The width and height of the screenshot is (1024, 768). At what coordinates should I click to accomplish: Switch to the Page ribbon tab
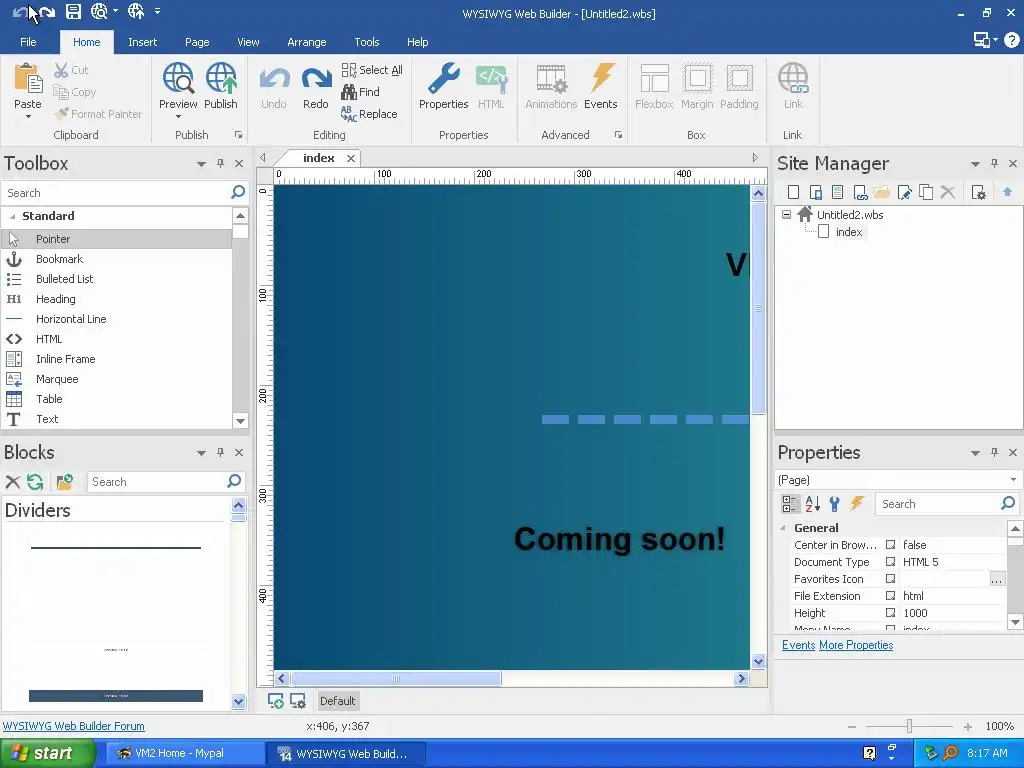(197, 42)
